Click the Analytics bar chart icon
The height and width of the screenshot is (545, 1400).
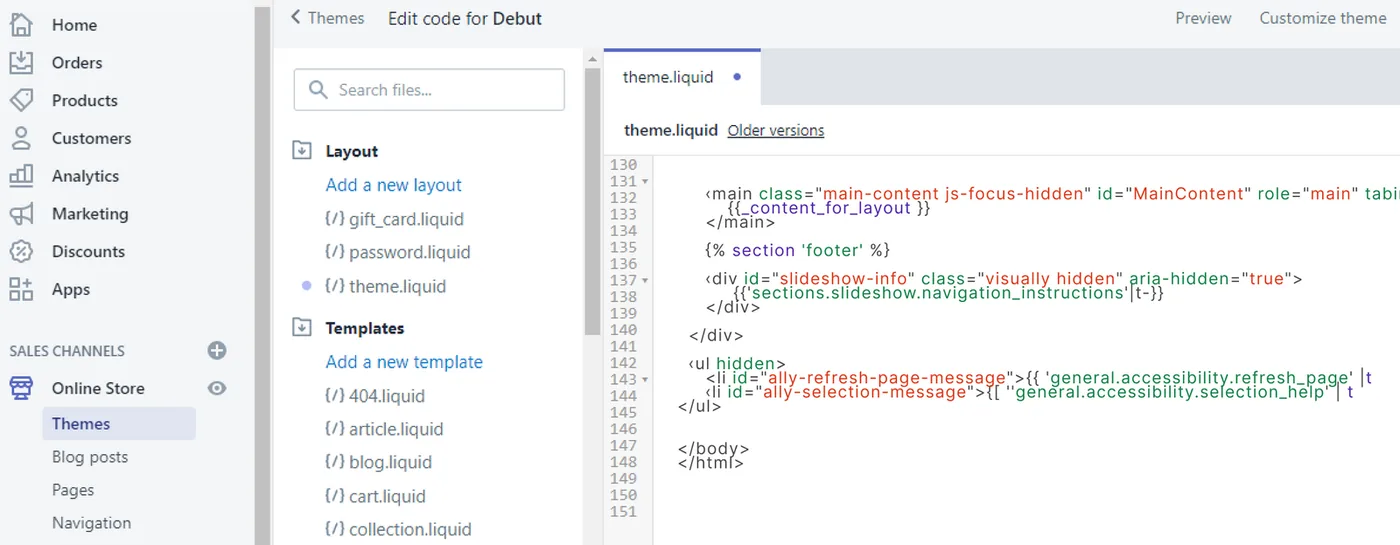point(21,176)
